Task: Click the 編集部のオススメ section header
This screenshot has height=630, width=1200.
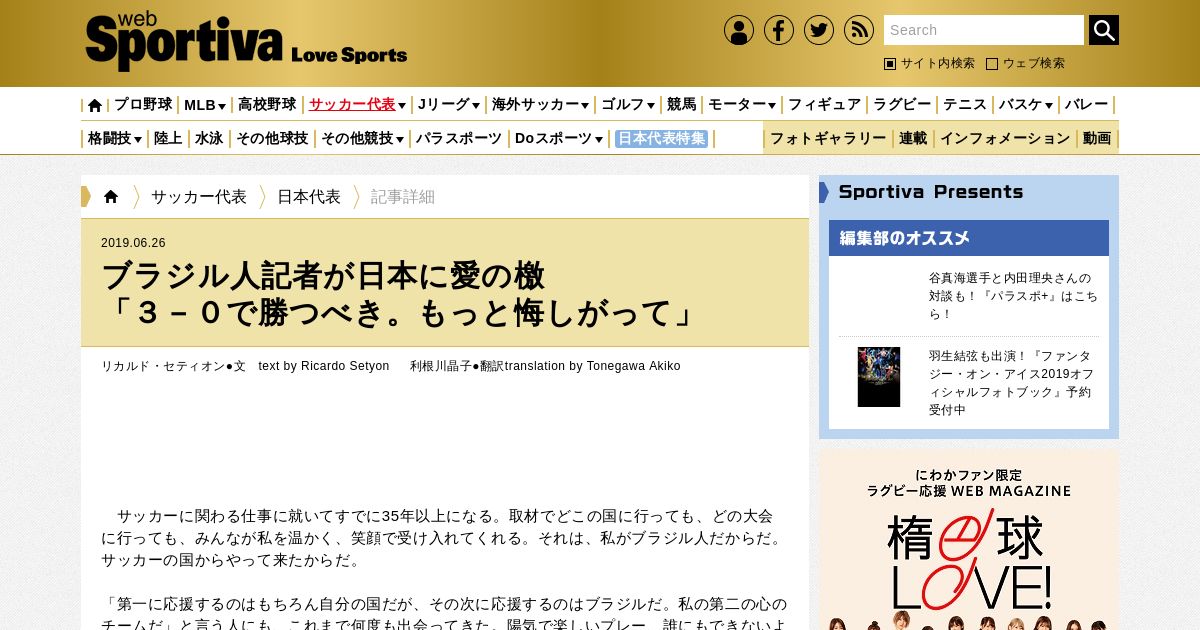Action: (969, 238)
